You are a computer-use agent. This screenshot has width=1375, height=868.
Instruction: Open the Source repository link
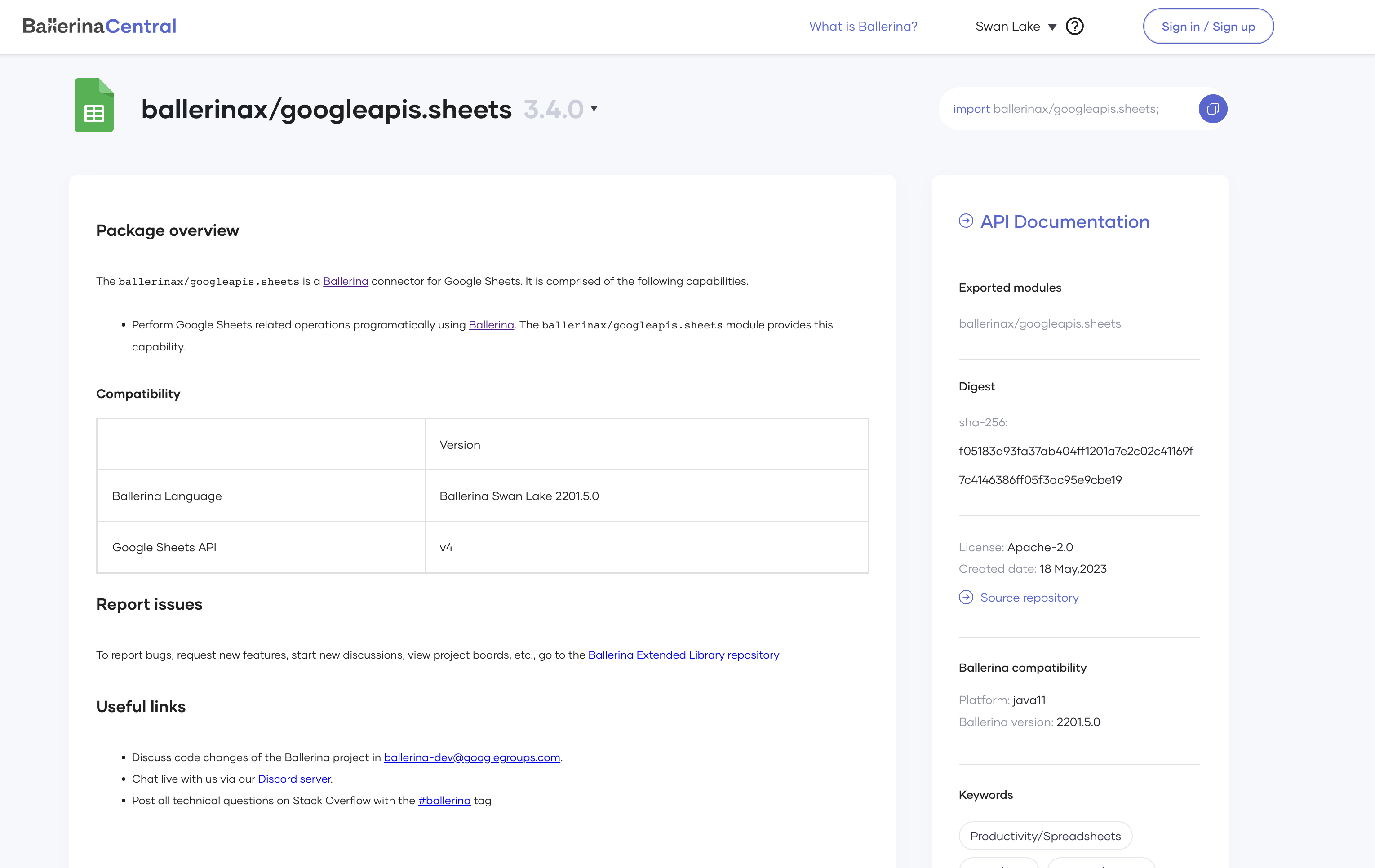pos(1029,598)
